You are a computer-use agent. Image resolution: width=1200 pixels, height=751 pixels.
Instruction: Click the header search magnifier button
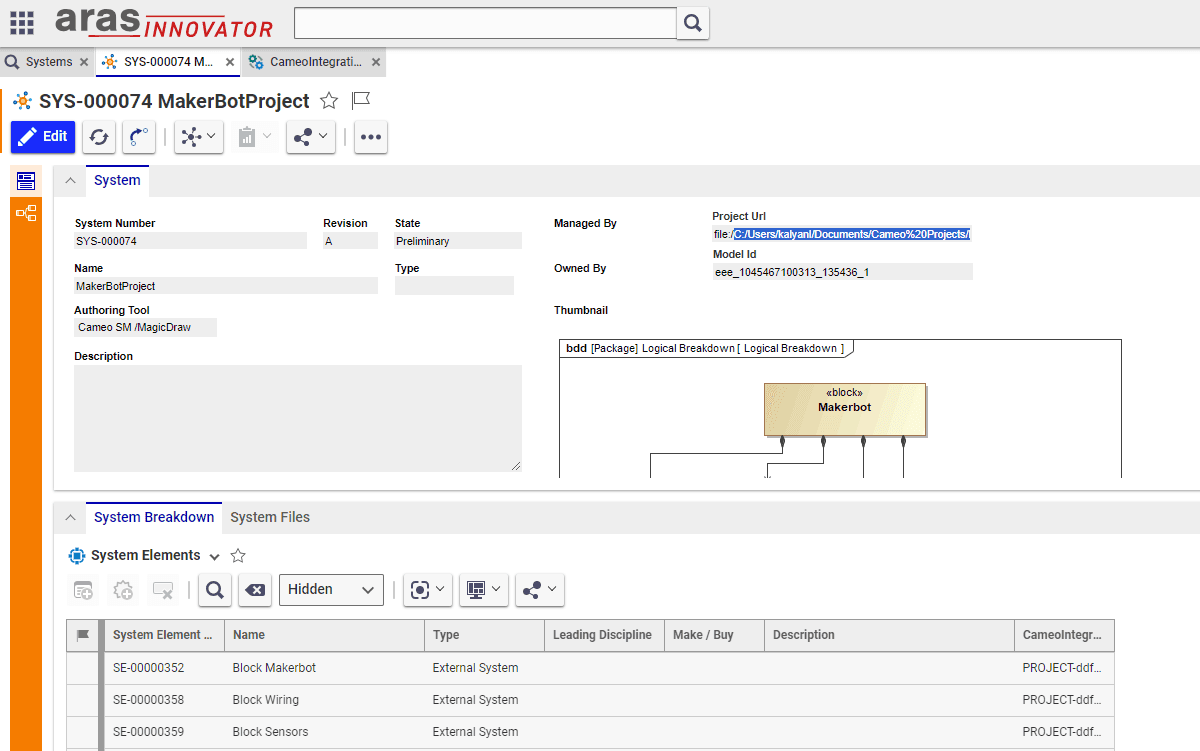click(692, 23)
